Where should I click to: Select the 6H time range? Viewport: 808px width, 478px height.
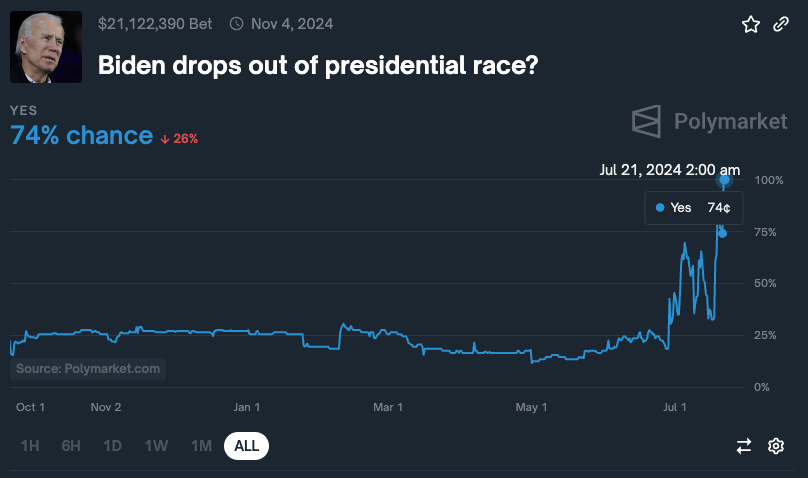71,446
